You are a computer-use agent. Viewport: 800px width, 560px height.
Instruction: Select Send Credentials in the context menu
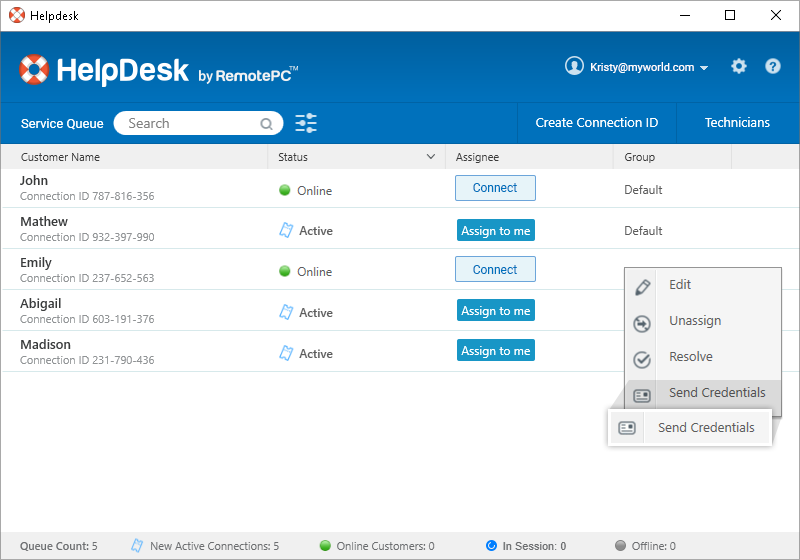point(716,393)
